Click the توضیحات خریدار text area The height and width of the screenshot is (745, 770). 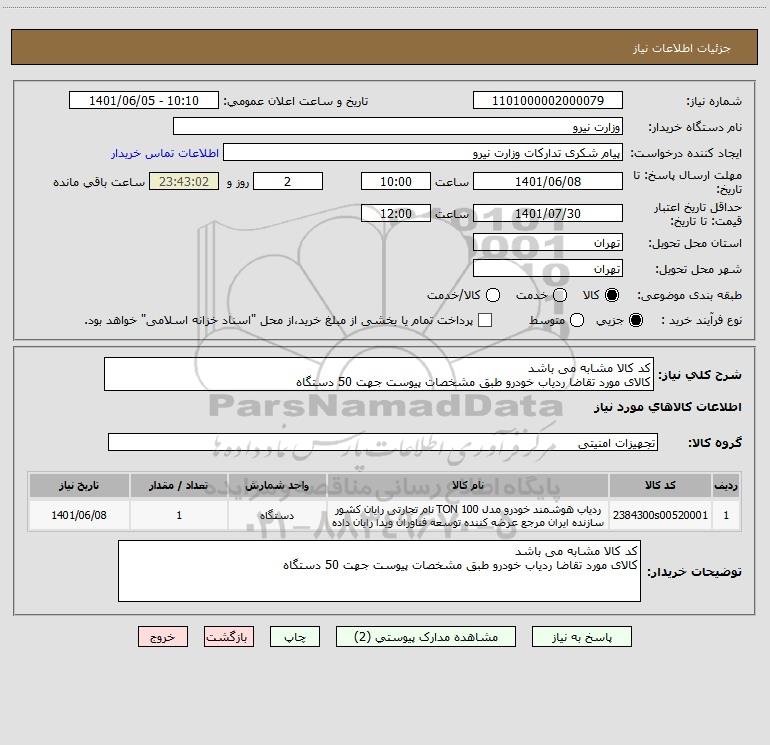pyautogui.click(x=379, y=571)
